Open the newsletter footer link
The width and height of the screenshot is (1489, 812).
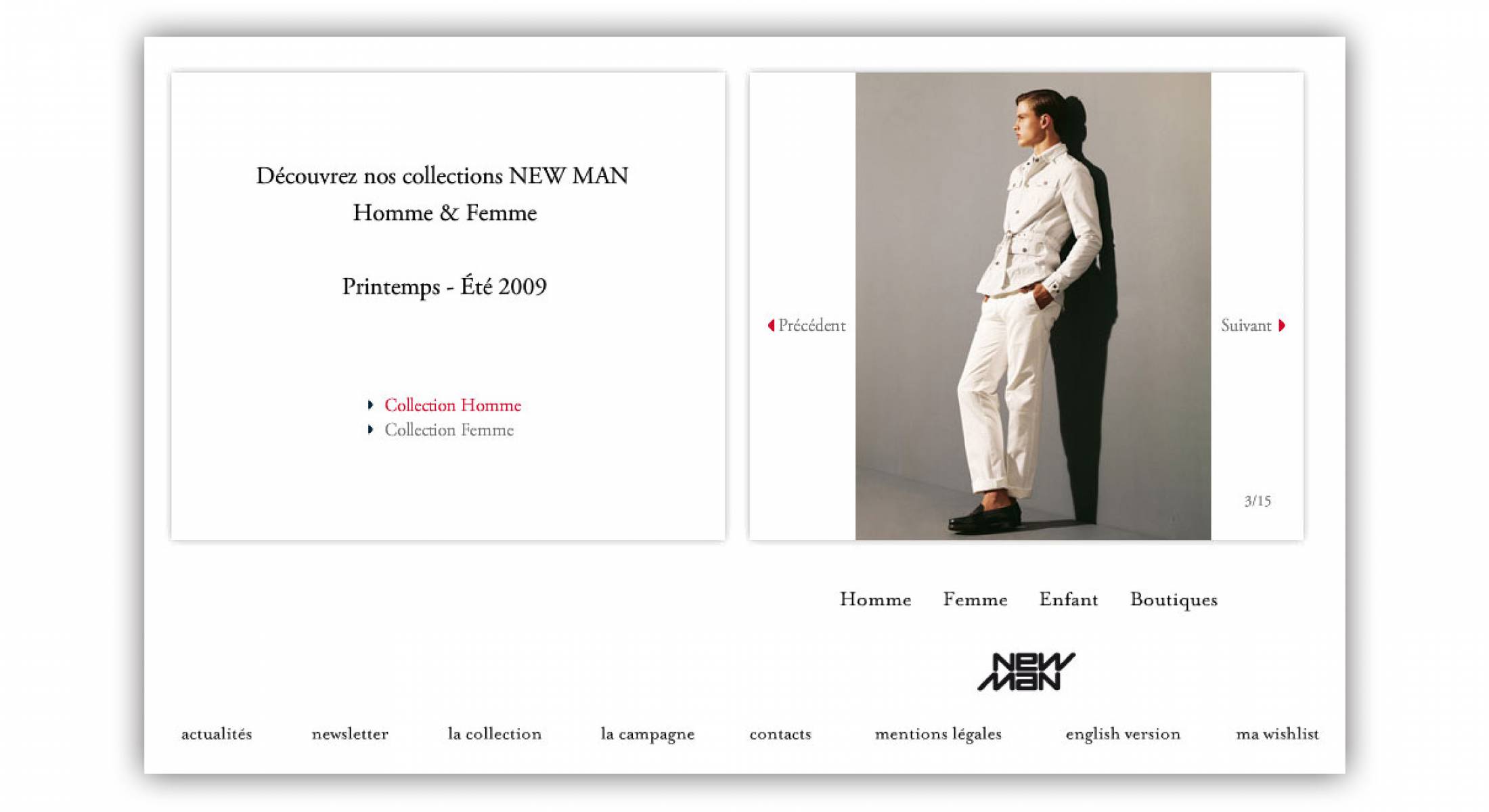tap(350, 734)
